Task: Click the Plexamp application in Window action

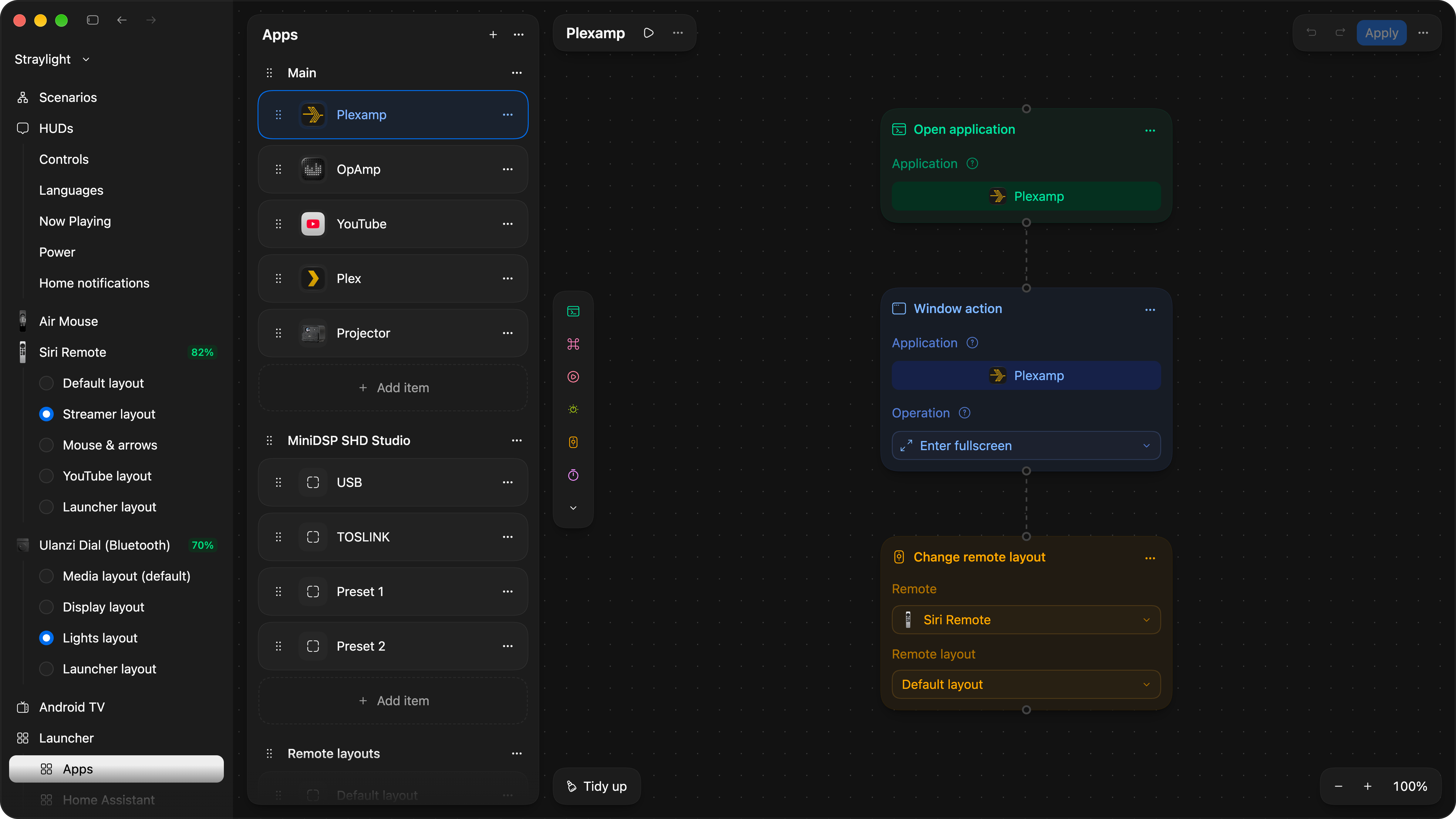Action: point(1026,376)
